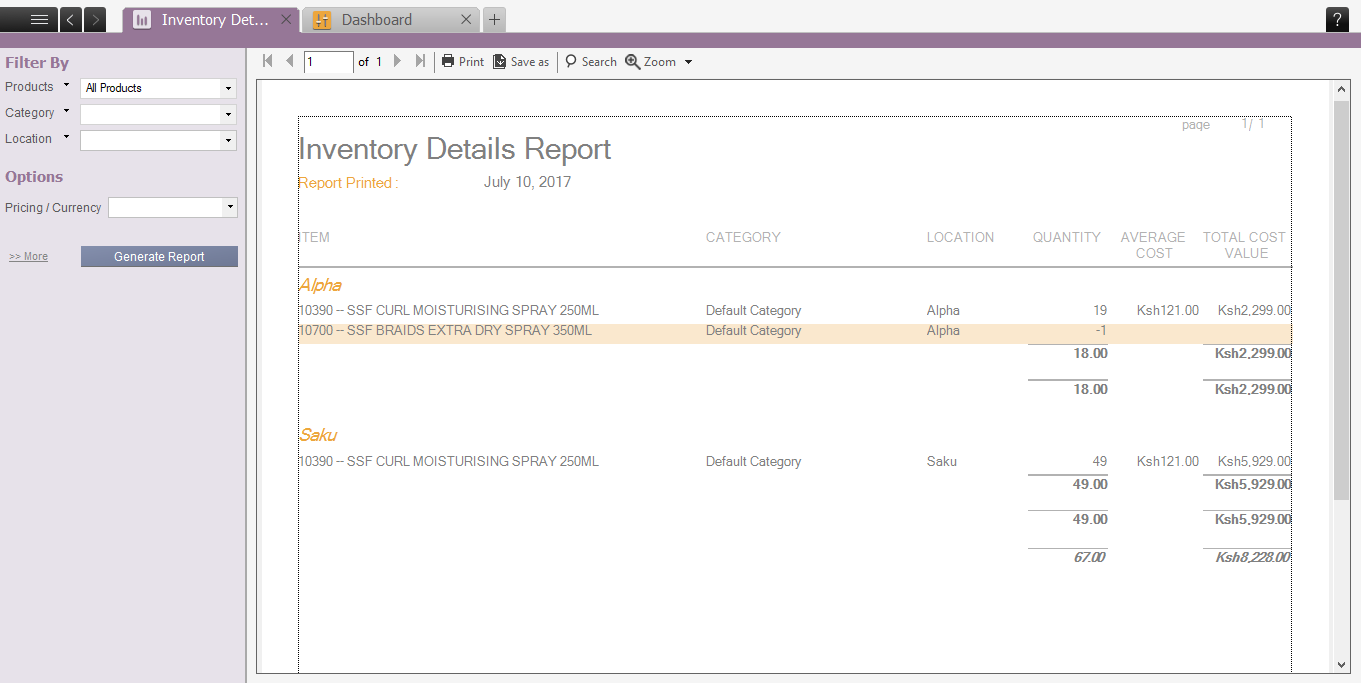
Task: Click the QUANTITY column header
Action: click(x=1067, y=238)
